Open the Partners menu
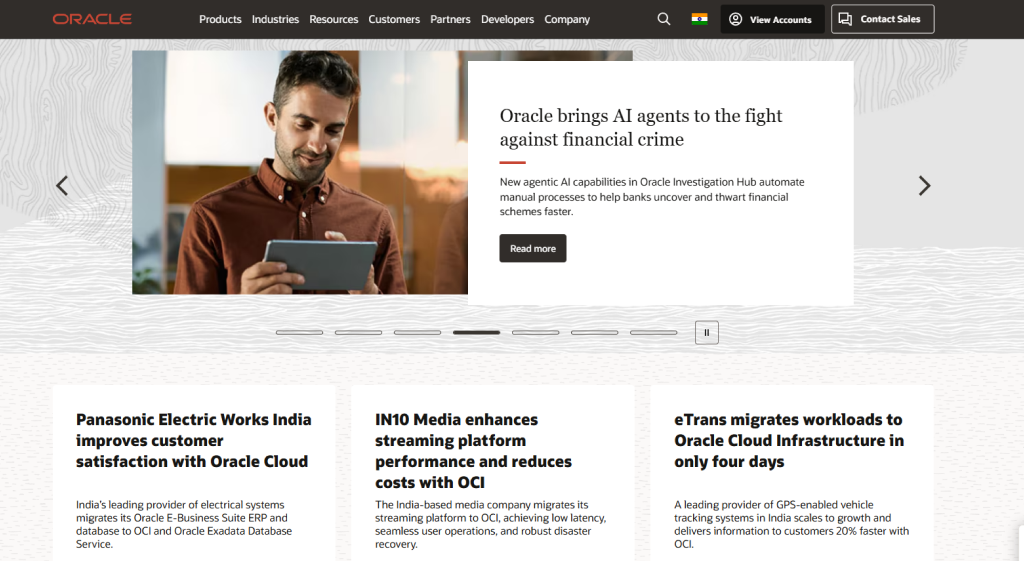 [x=450, y=19]
